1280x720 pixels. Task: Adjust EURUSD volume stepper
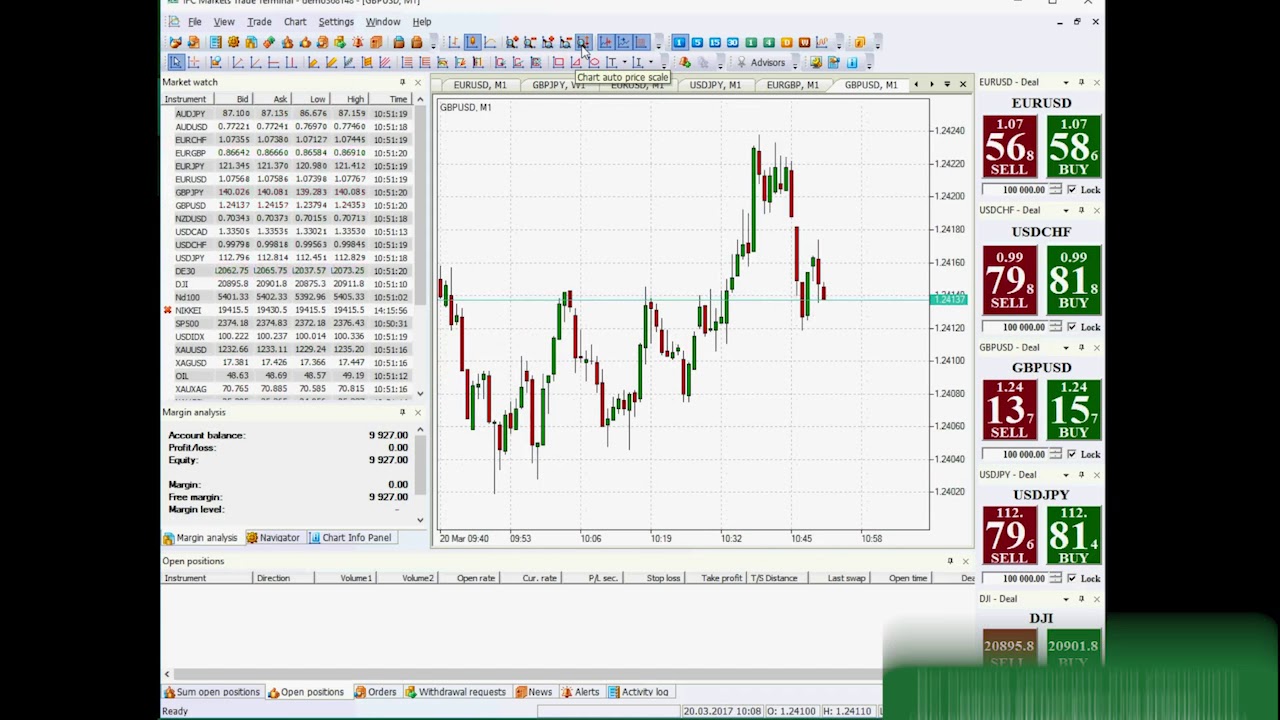pos(1055,189)
